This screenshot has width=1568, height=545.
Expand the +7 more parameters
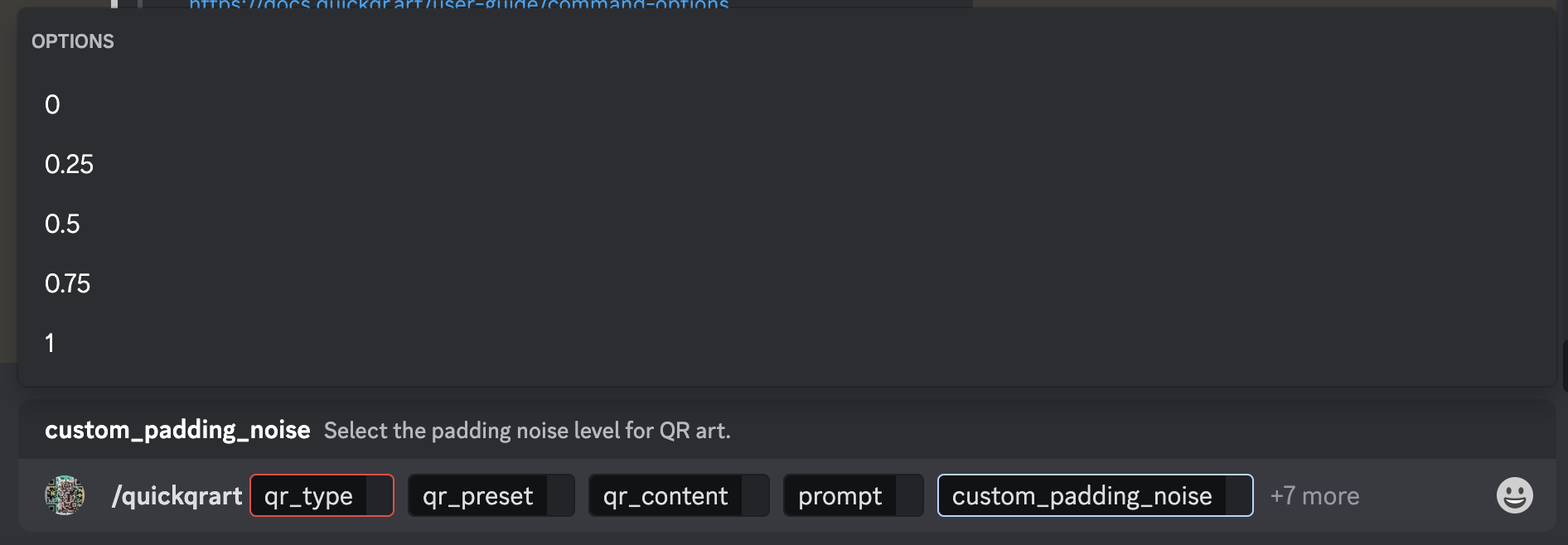(1314, 495)
